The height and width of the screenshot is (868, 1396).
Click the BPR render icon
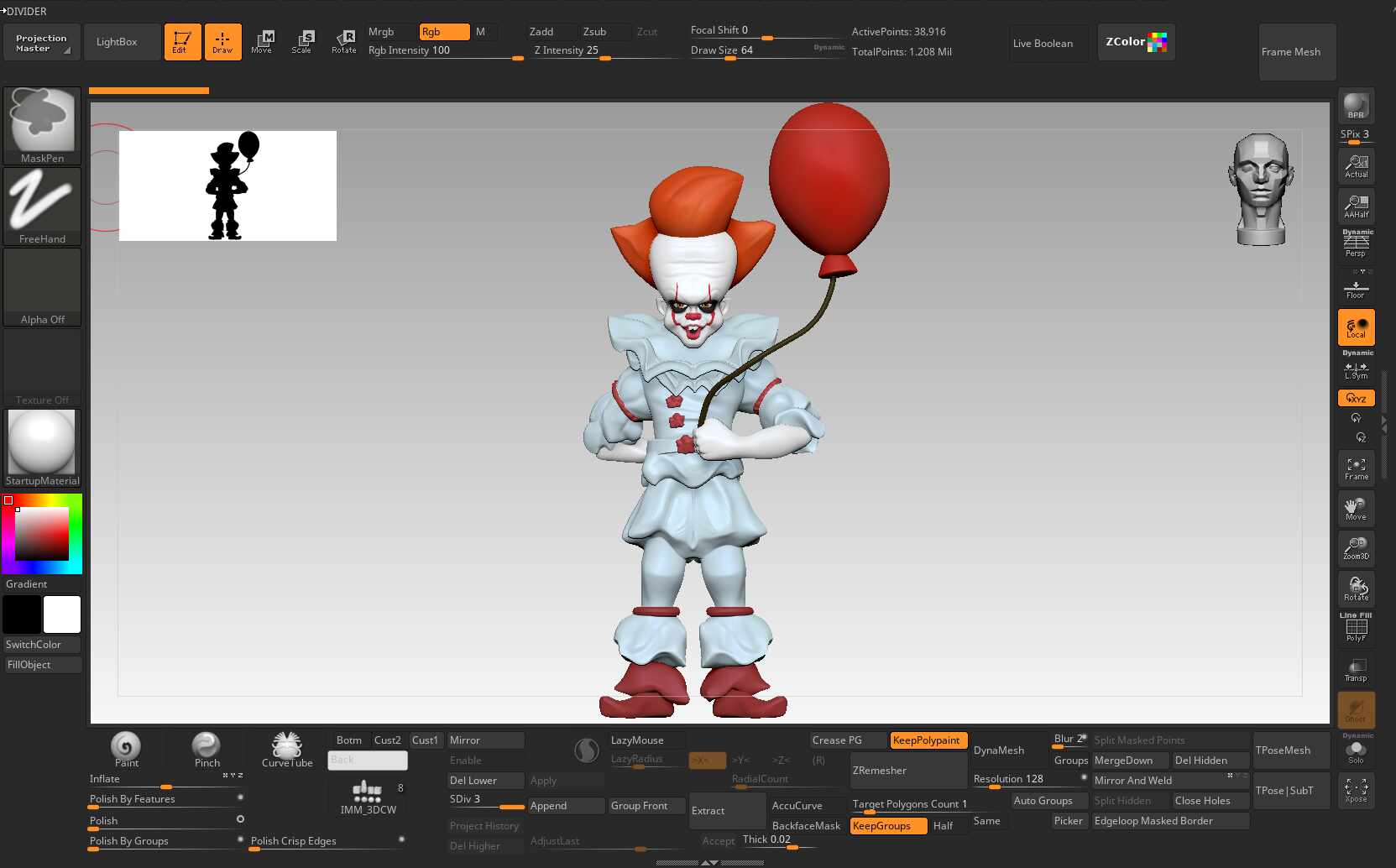pyautogui.click(x=1356, y=107)
